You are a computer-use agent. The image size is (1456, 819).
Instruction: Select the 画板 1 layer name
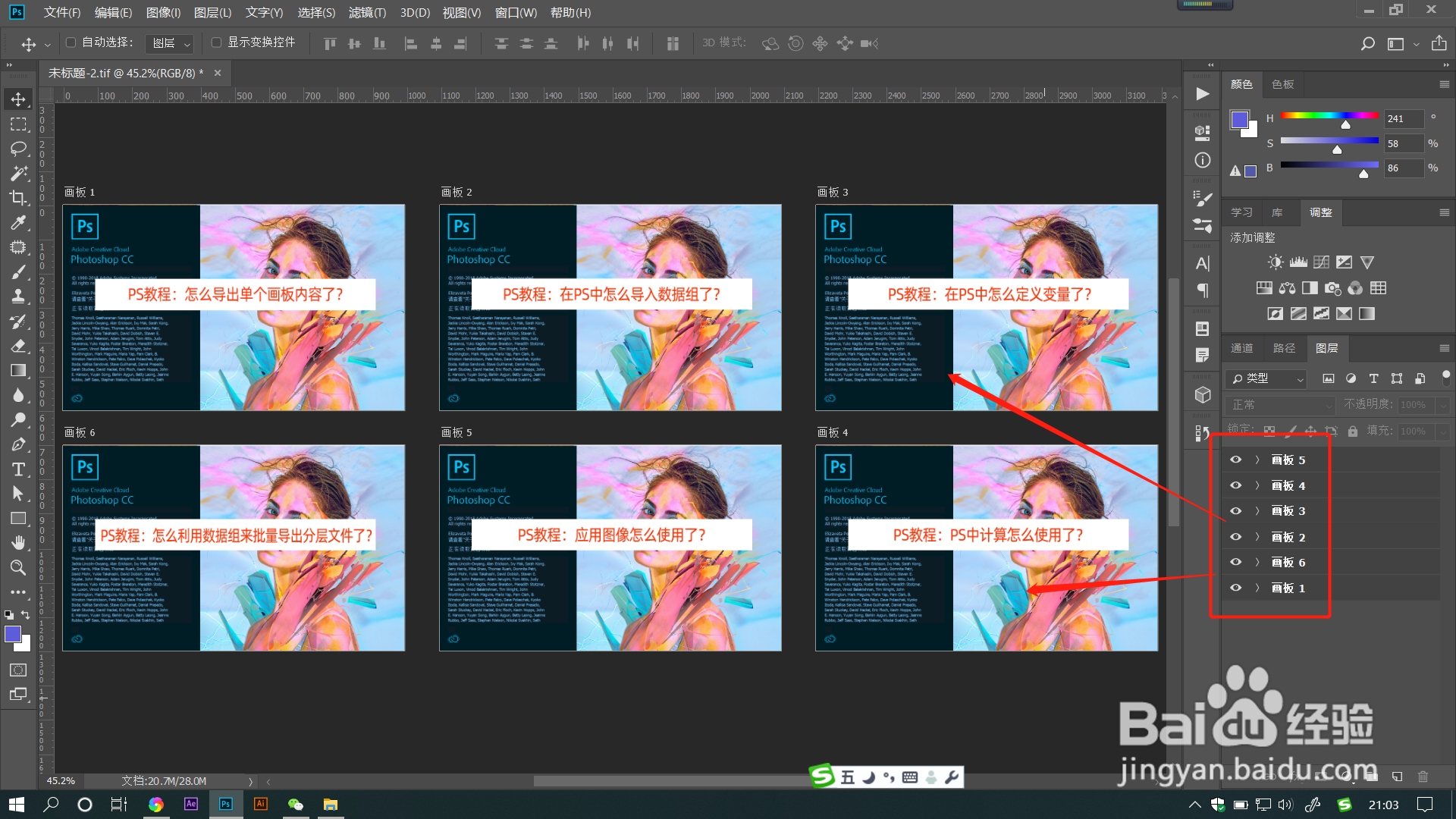[1288, 588]
